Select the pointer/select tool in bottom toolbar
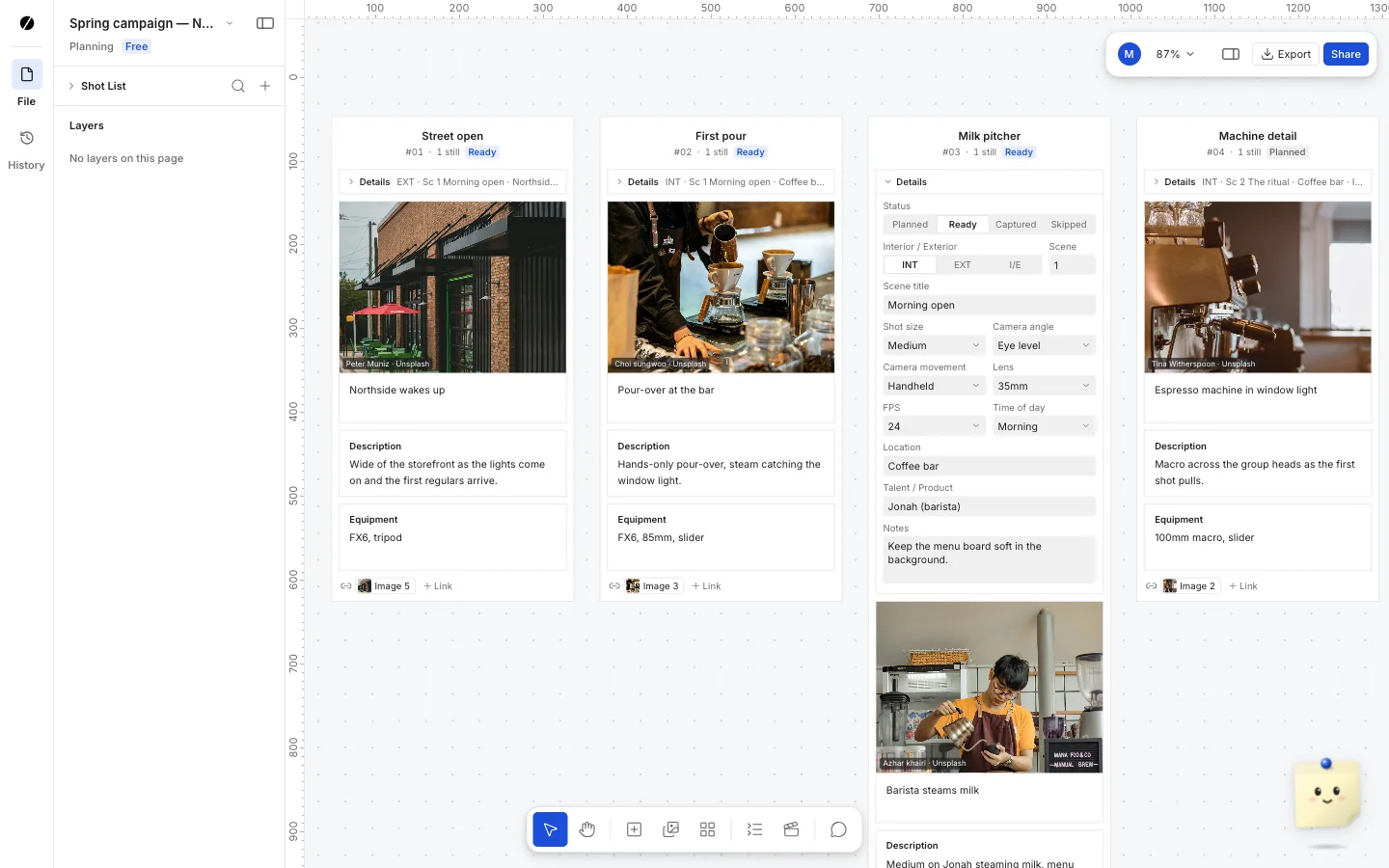Viewport: 1389px width, 868px height. (550, 829)
